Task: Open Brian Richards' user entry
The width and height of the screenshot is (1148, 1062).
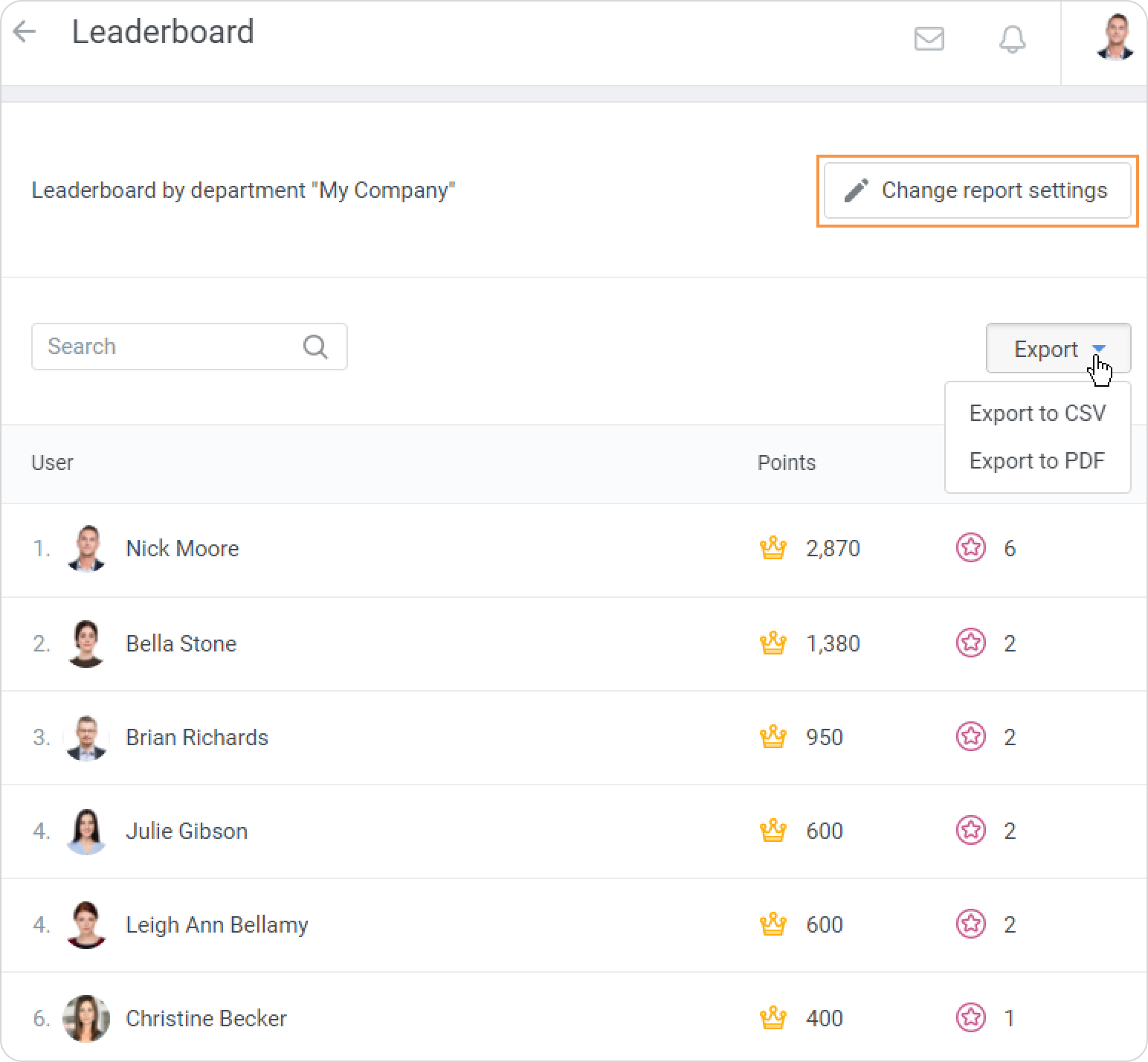Action: [196, 737]
